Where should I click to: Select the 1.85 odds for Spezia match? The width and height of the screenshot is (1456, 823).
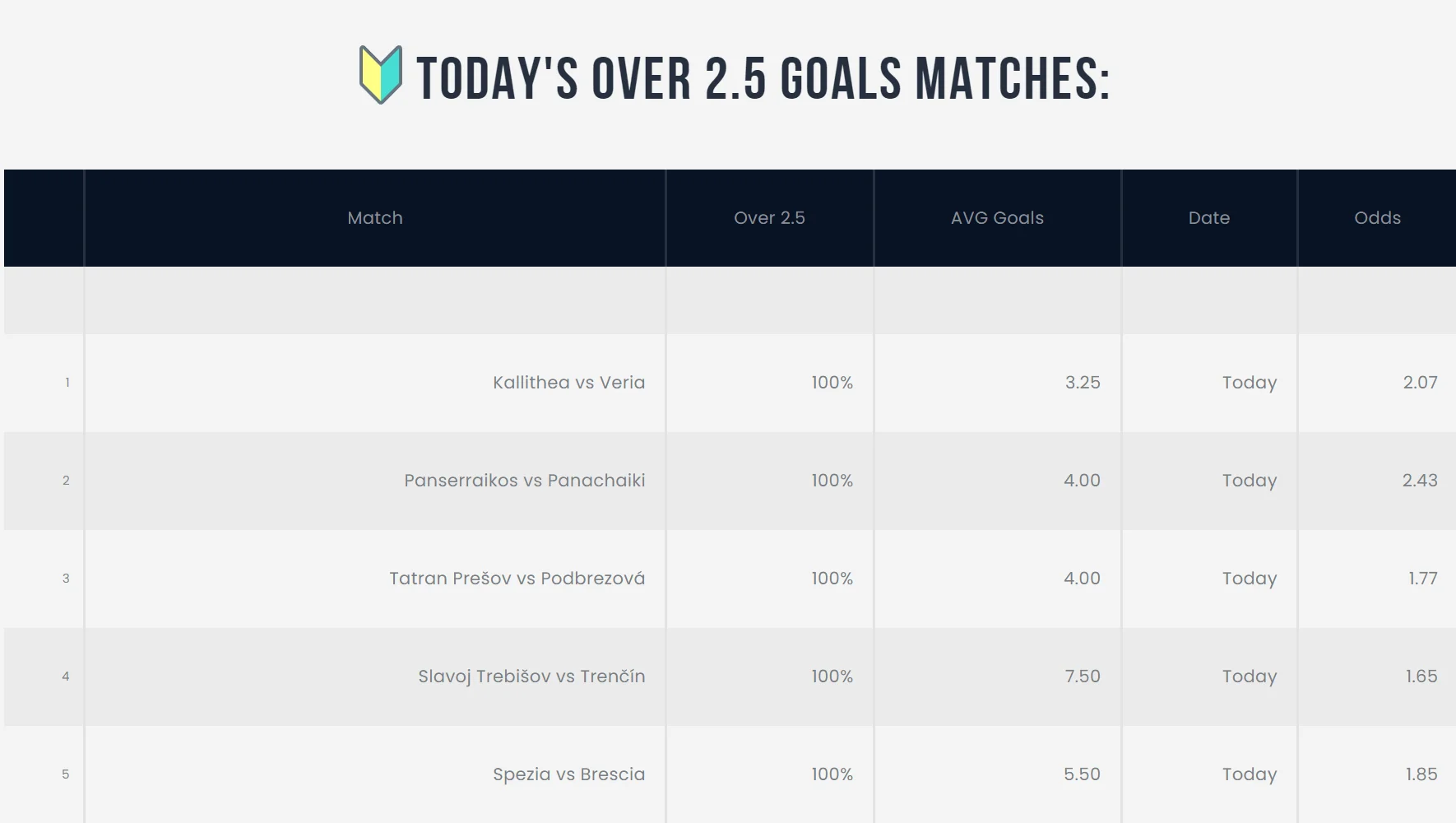pyautogui.click(x=1421, y=774)
